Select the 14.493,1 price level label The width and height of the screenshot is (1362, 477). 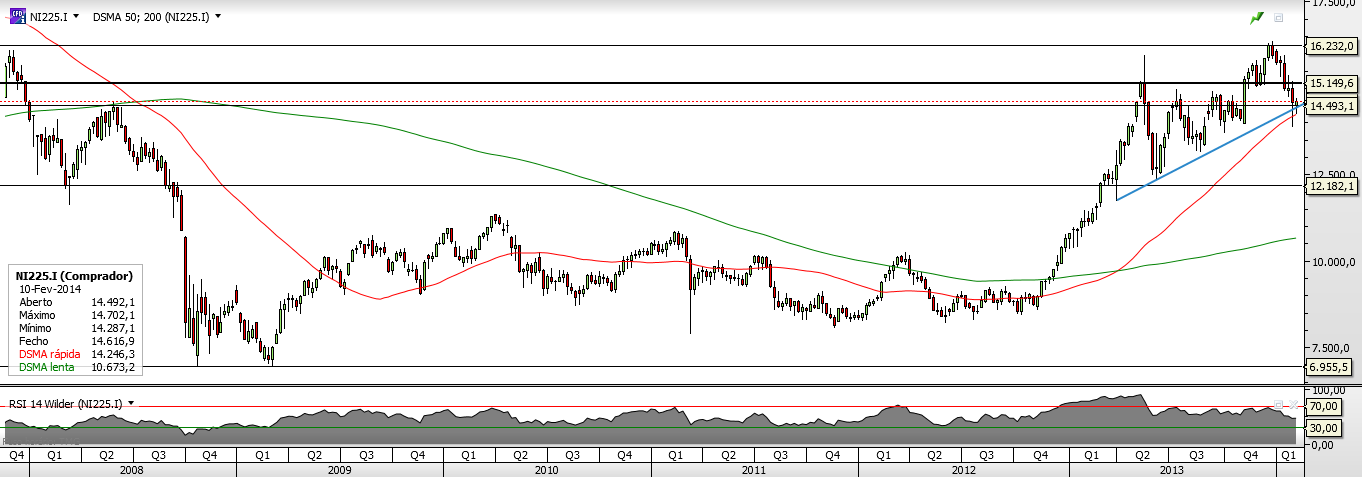tap(1332, 105)
